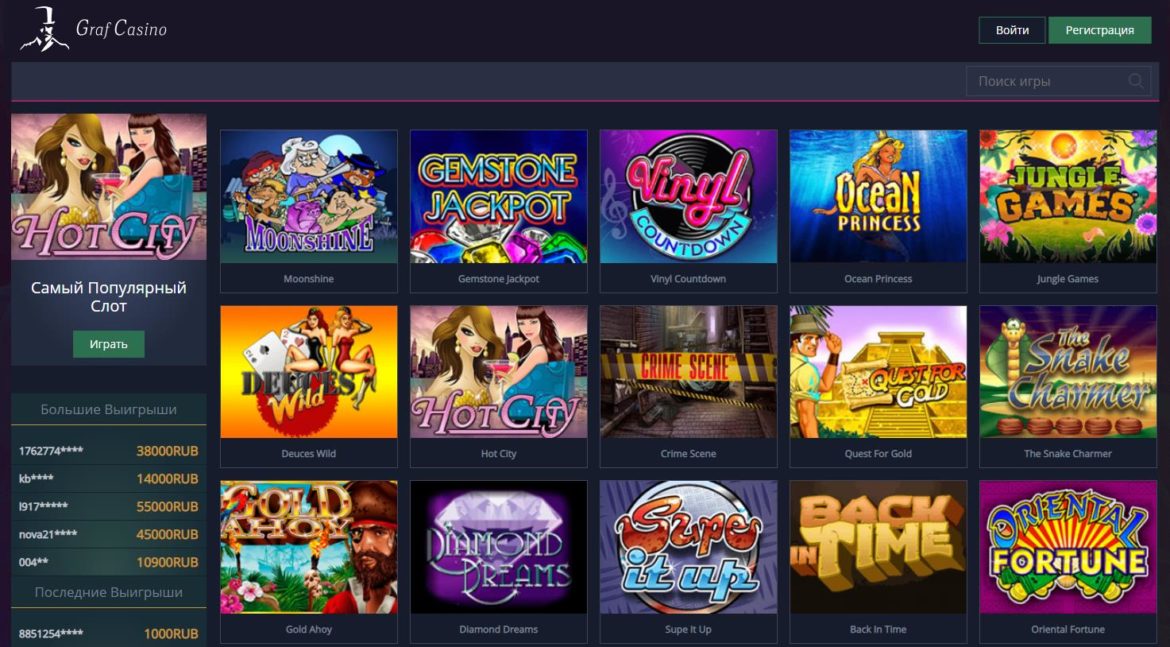Launch the Quest For Gold game
This screenshot has width=1170, height=647.
coord(878,372)
